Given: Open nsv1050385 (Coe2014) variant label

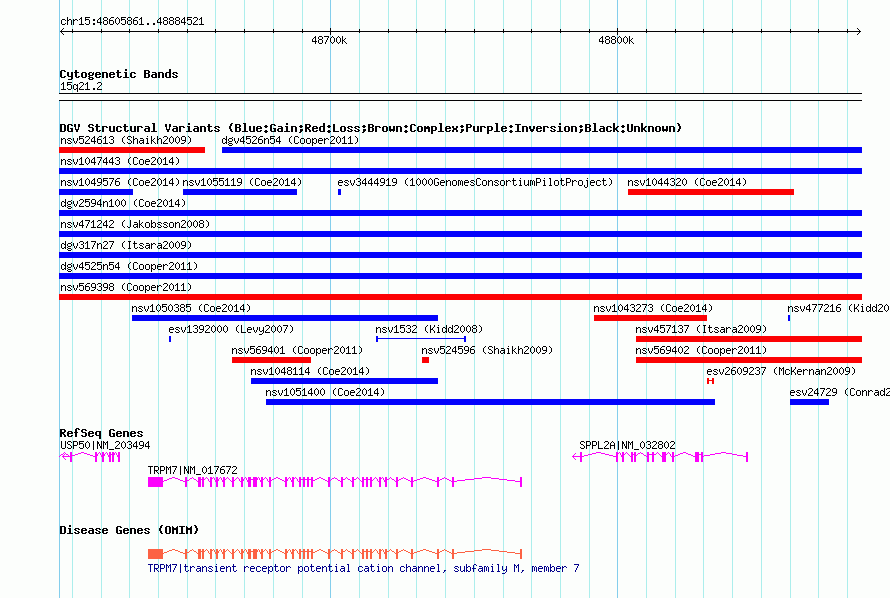Looking at the screenshot, I should [191, 308].
